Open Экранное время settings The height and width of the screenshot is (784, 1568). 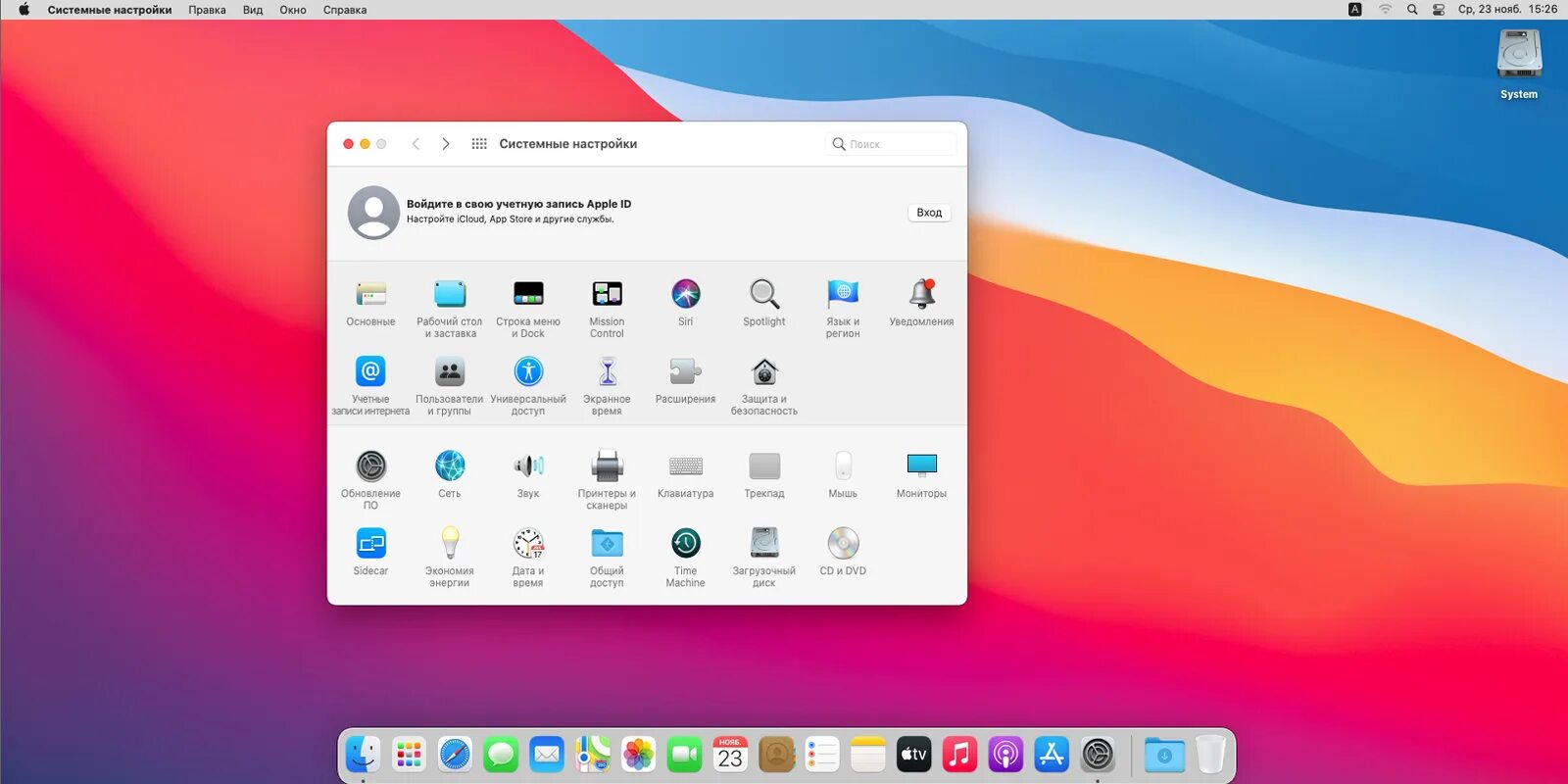point(607,385)
